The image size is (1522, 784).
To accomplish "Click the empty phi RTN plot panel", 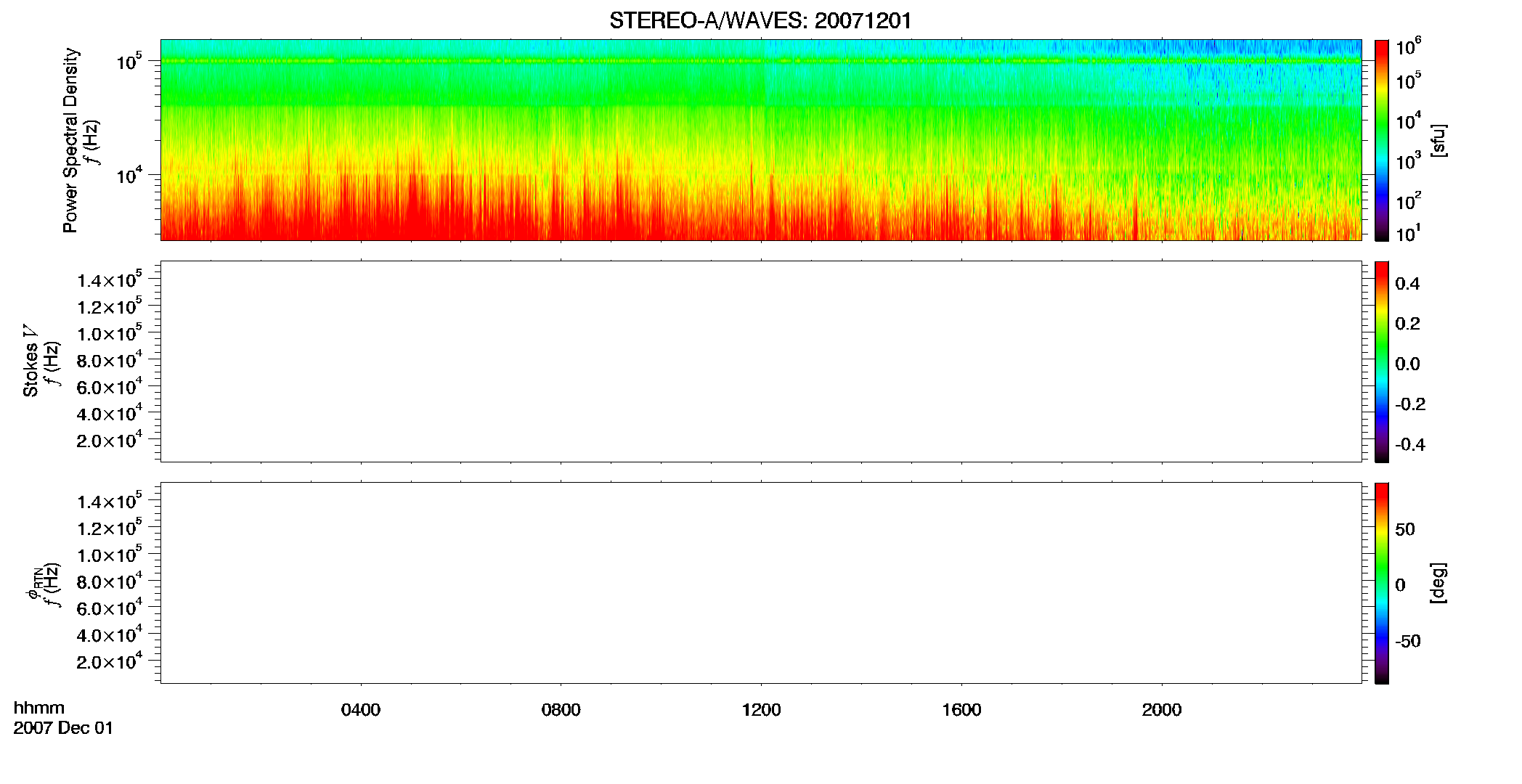I will tap(761, 583).
